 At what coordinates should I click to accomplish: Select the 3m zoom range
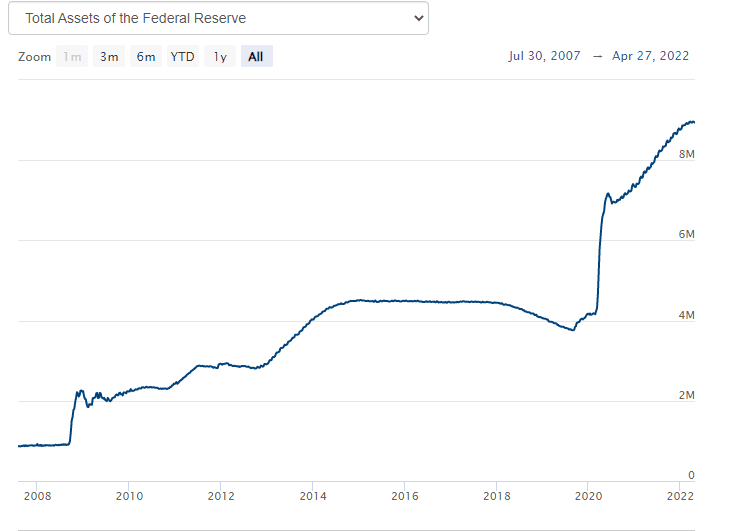(109, 57)
